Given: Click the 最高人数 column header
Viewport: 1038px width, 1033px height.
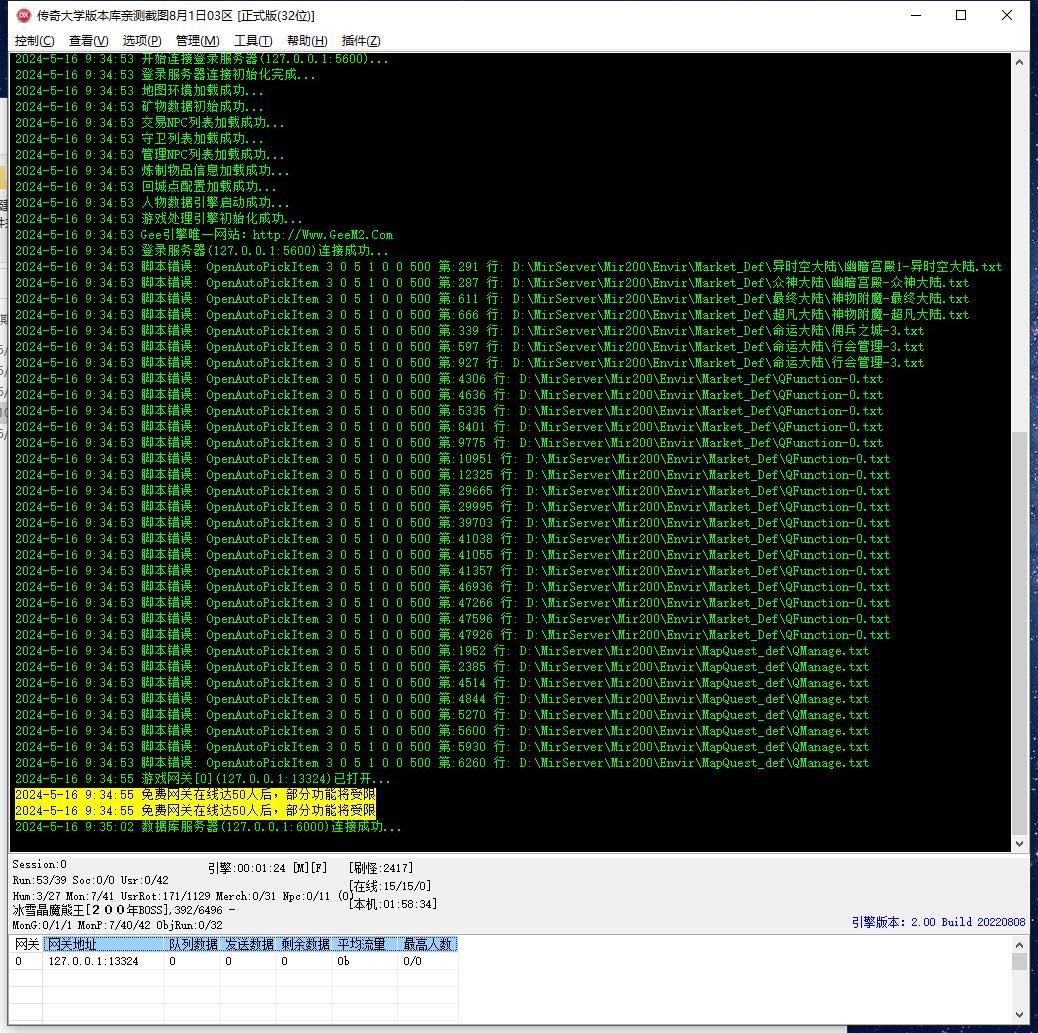Looking at the screenshot, I should tap(427, 944).
